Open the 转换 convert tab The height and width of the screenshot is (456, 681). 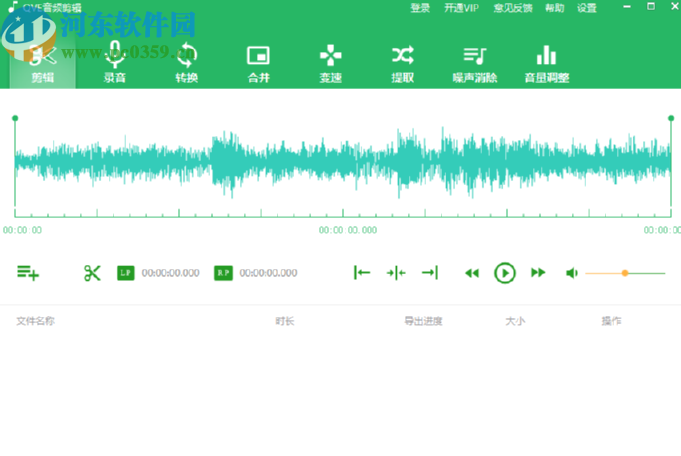click(187, 63)
